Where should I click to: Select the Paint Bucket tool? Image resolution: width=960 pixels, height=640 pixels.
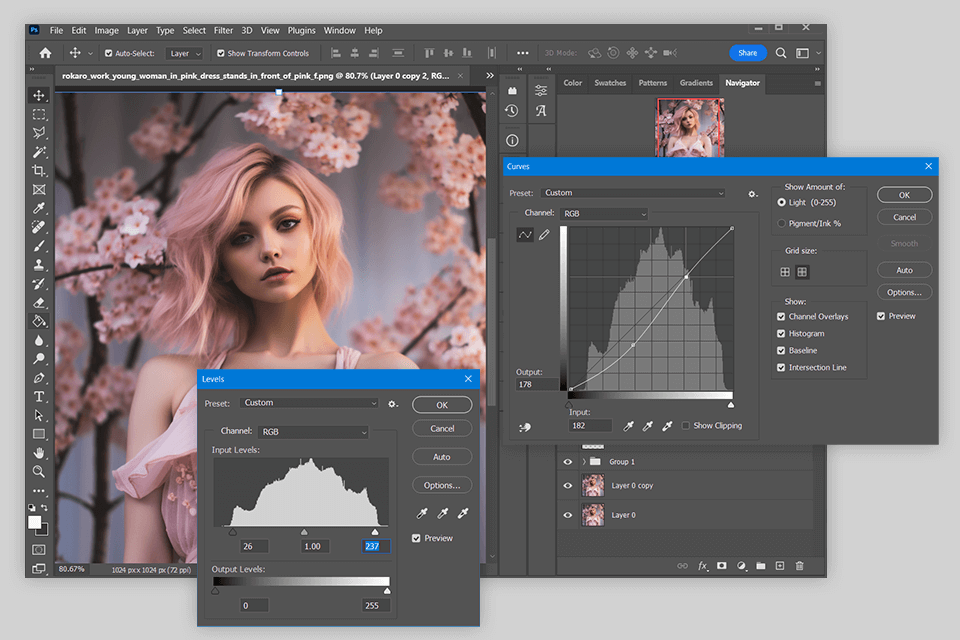coord(39,322)
